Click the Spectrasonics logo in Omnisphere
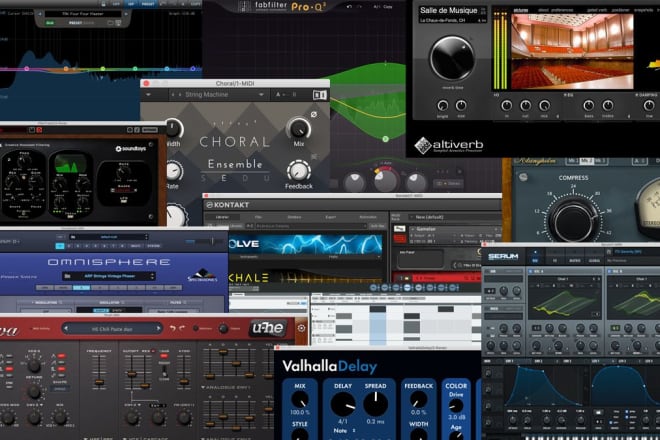The width and height of the screenshot is (660, 440). click(202, 276)
